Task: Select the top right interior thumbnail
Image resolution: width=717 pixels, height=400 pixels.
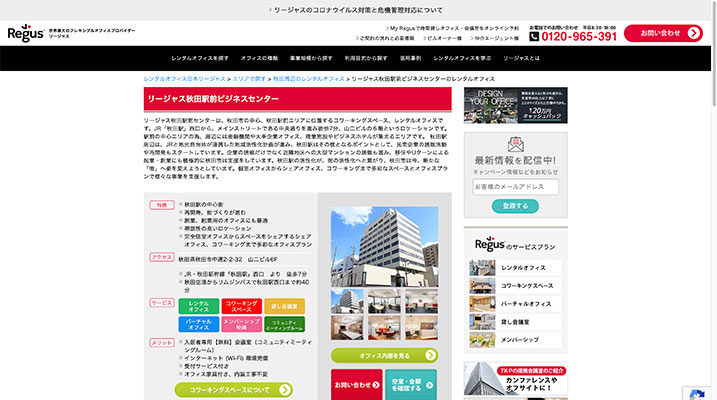Action: tap(421, 301)
